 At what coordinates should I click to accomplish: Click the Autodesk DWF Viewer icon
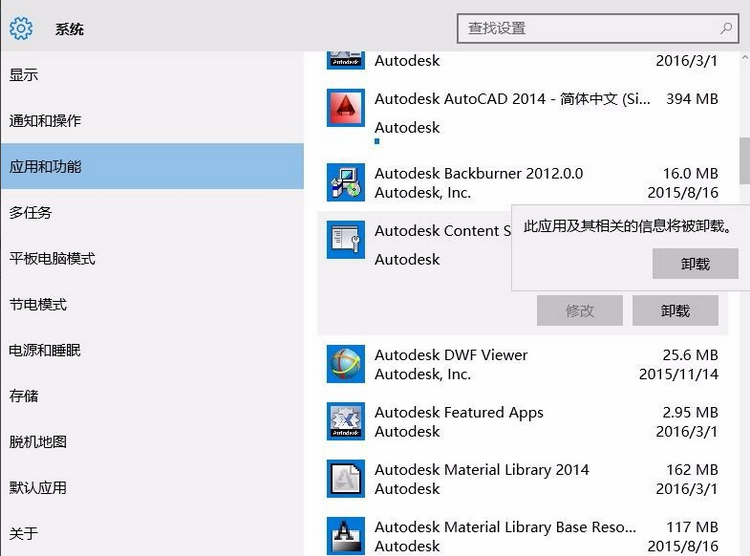tap(346, 364)
